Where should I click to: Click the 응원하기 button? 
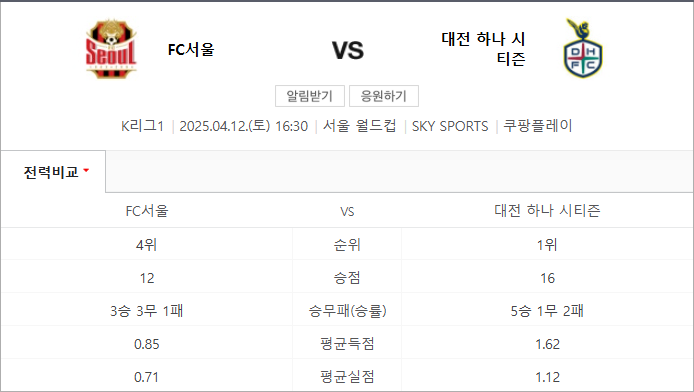point(384,96)
